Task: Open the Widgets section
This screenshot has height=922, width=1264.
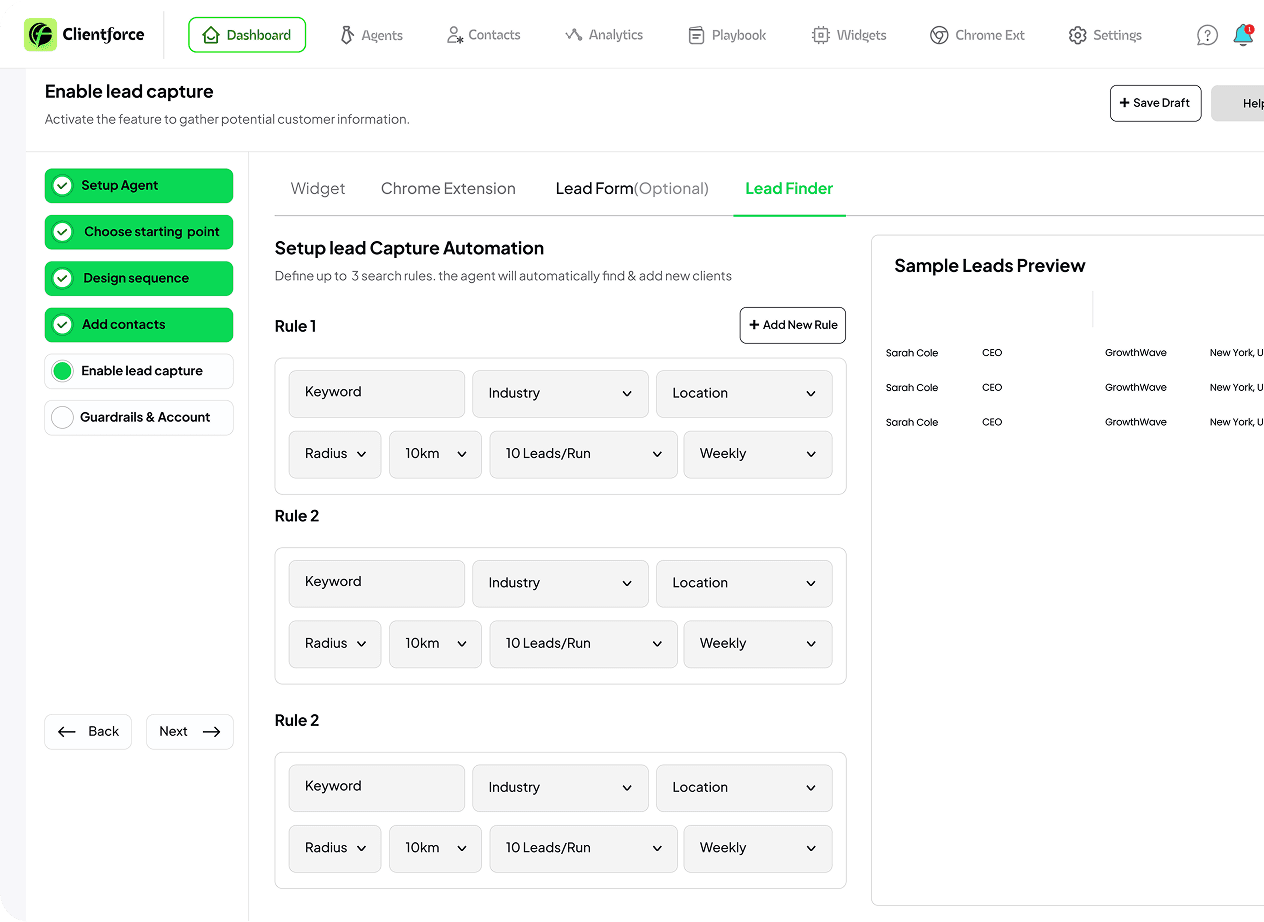Action: coord(849,35)
